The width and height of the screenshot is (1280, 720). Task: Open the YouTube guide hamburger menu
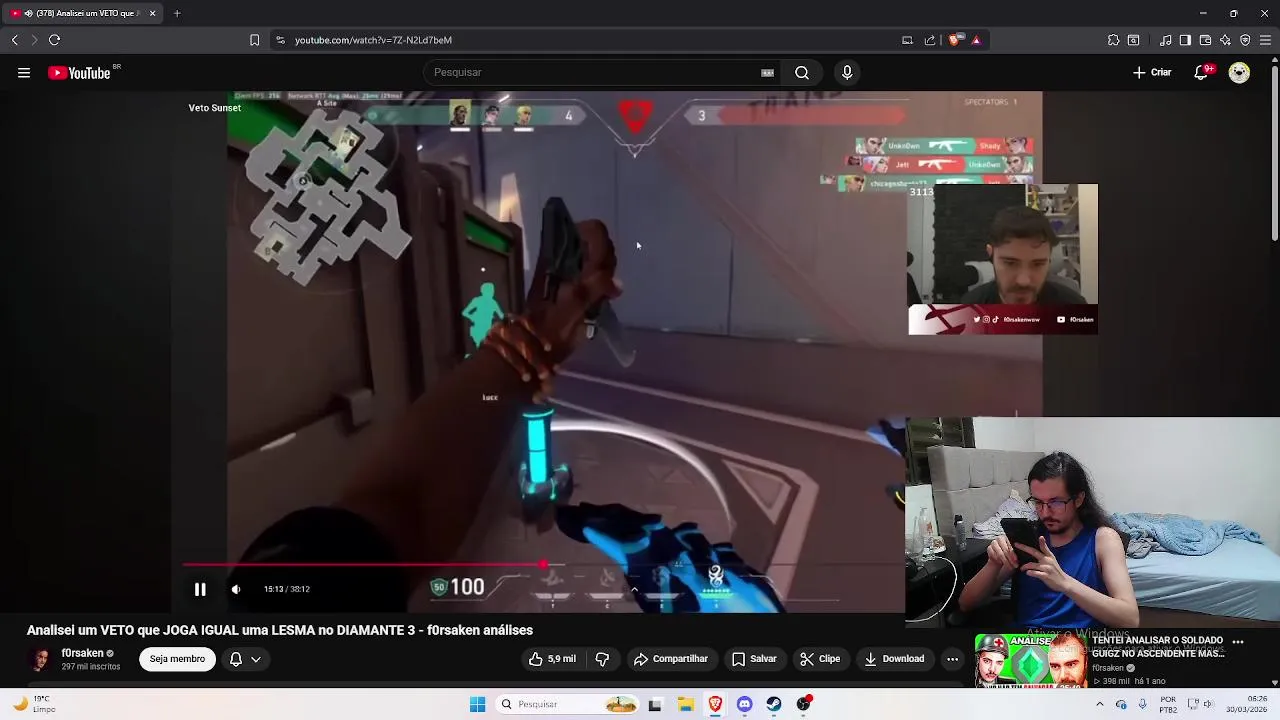(x=24, y=73)
